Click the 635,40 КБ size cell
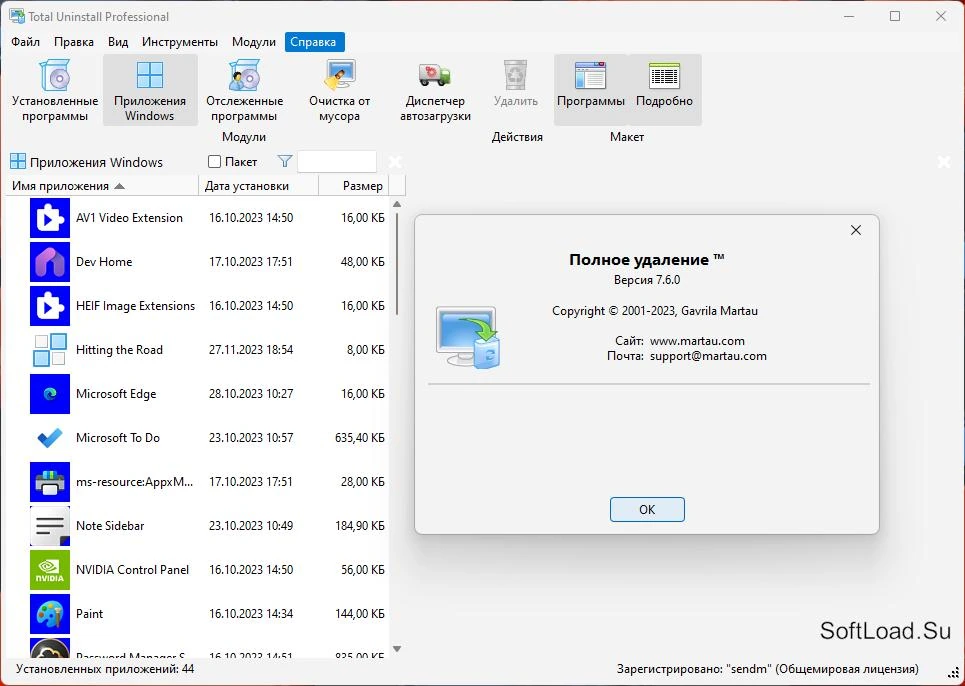The image size is (965, 686). tap(359, 438)
